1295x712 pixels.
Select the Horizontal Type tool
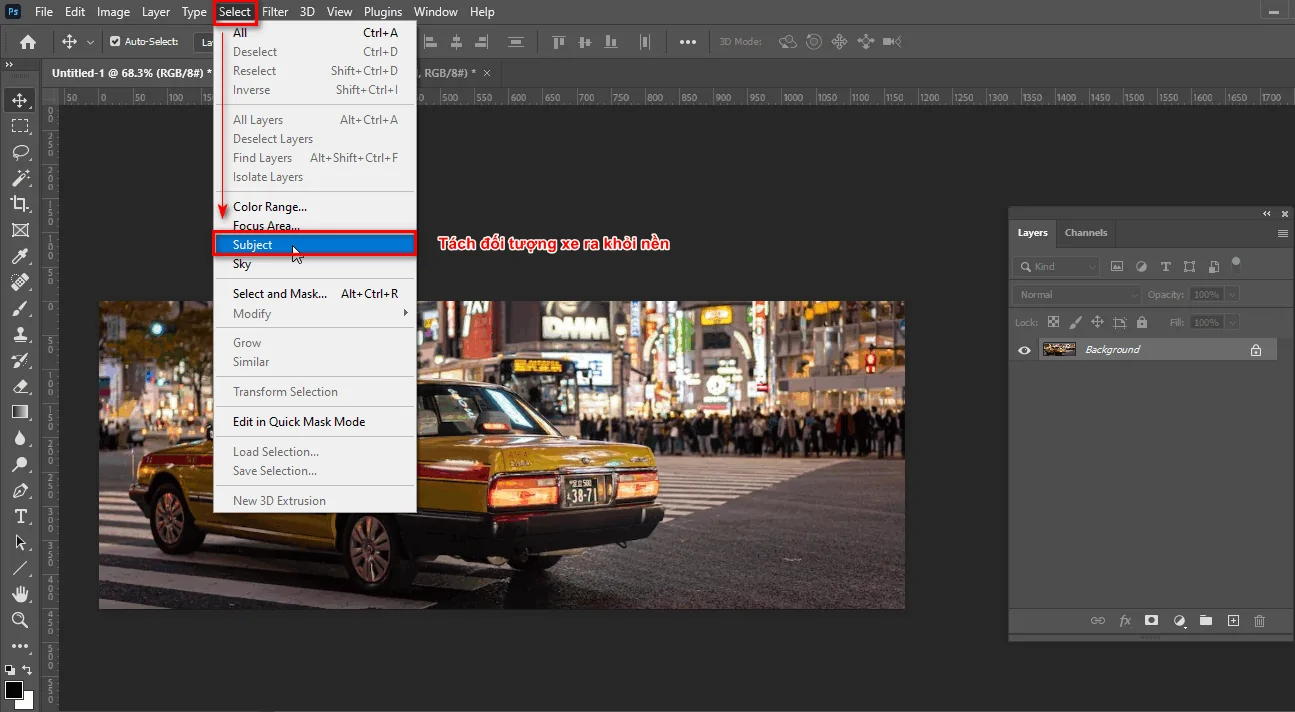tap(22, 517)
